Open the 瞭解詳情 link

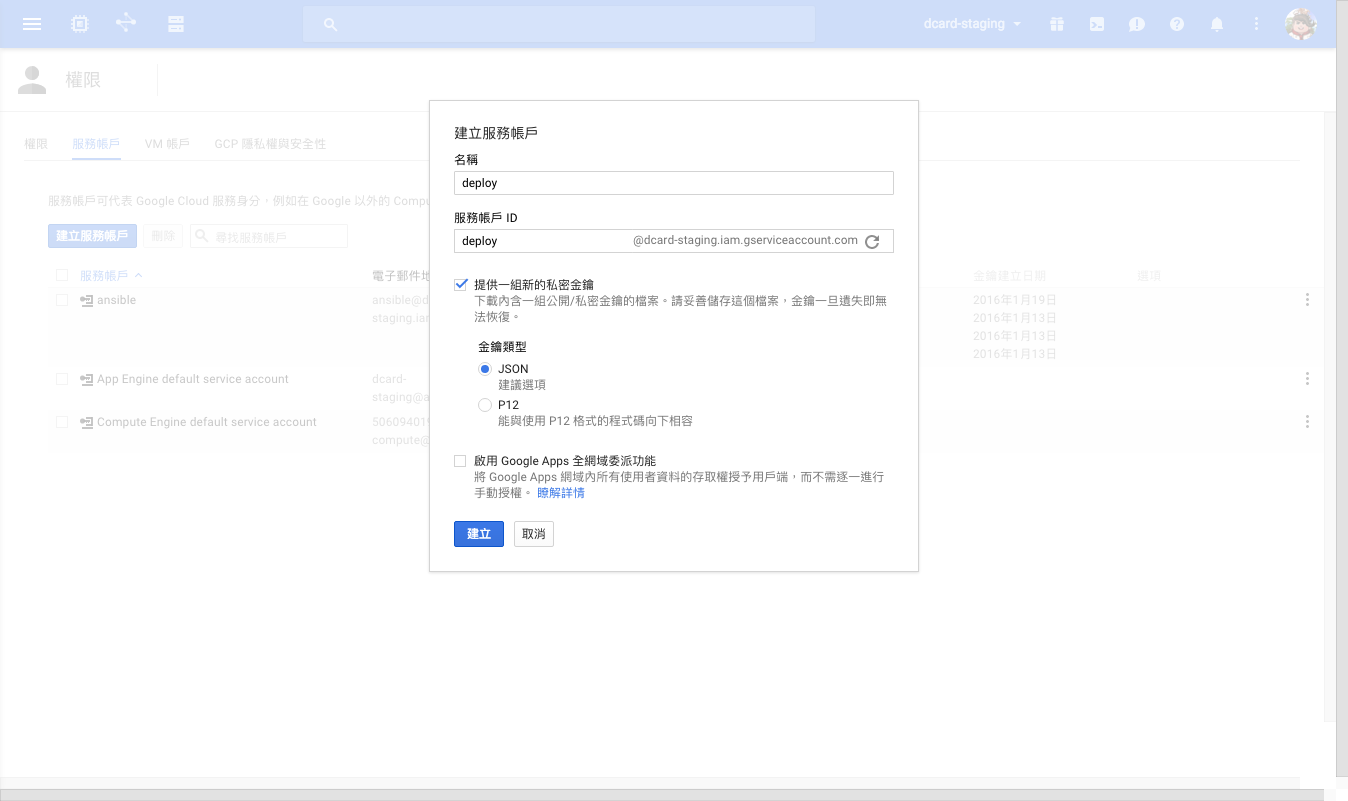coord(561,493)
